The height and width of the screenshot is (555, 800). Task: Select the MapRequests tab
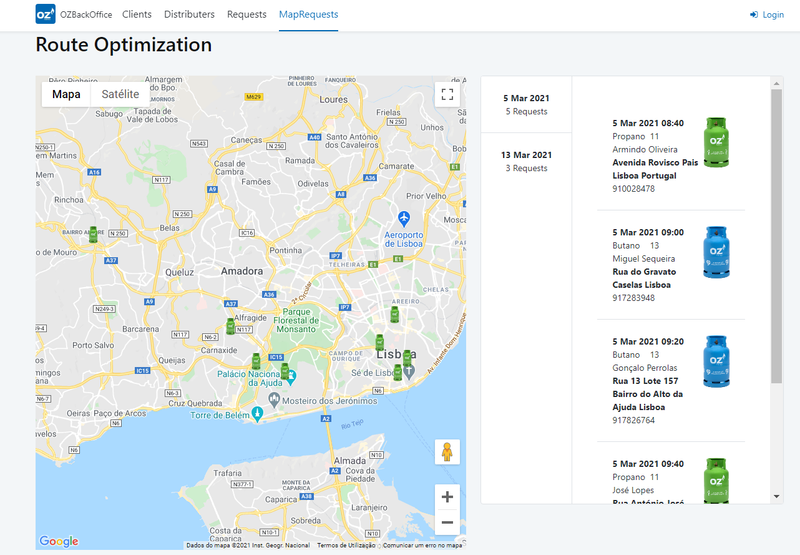click(x=308, y=14)
